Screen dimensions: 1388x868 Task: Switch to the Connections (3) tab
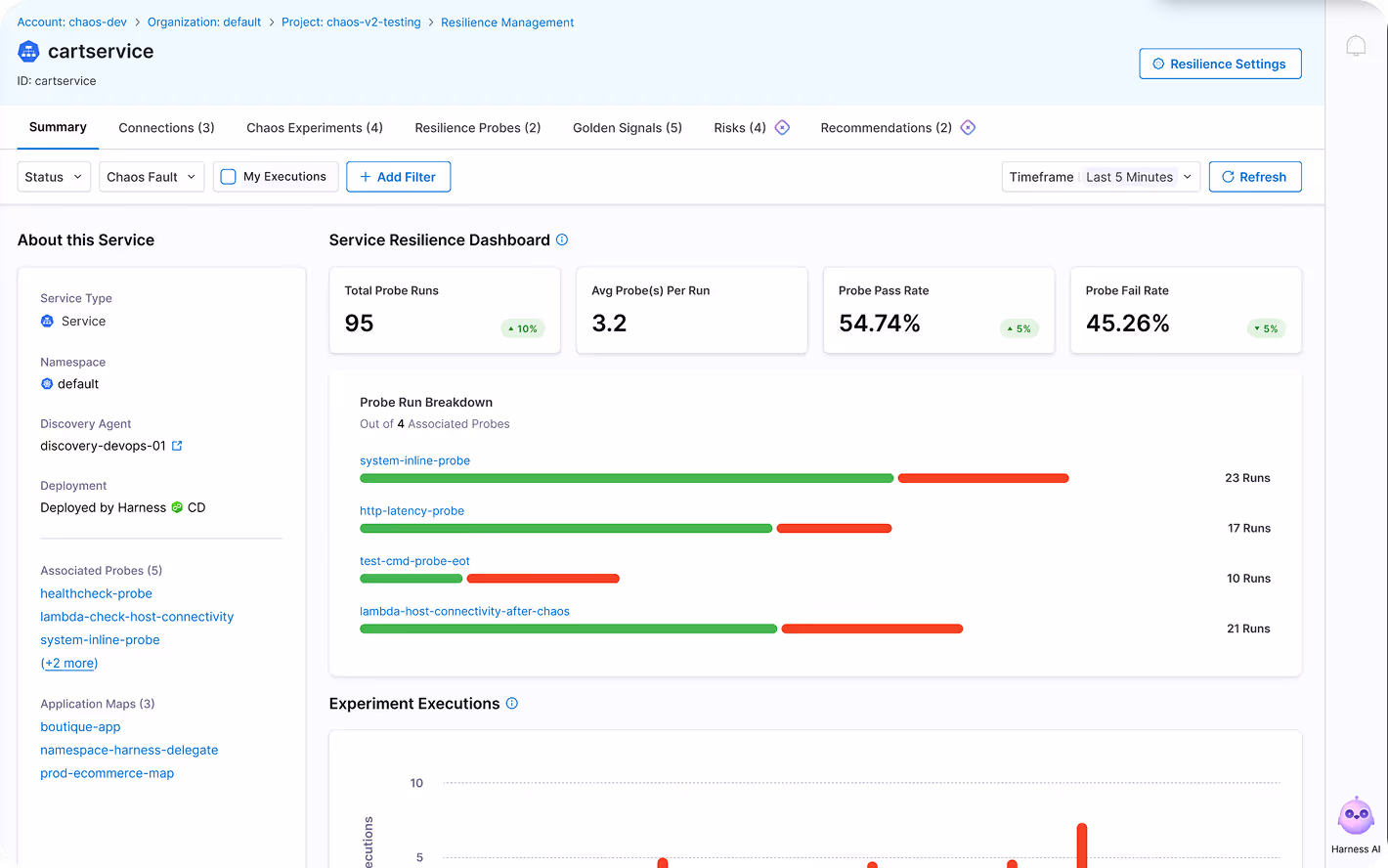166,128
